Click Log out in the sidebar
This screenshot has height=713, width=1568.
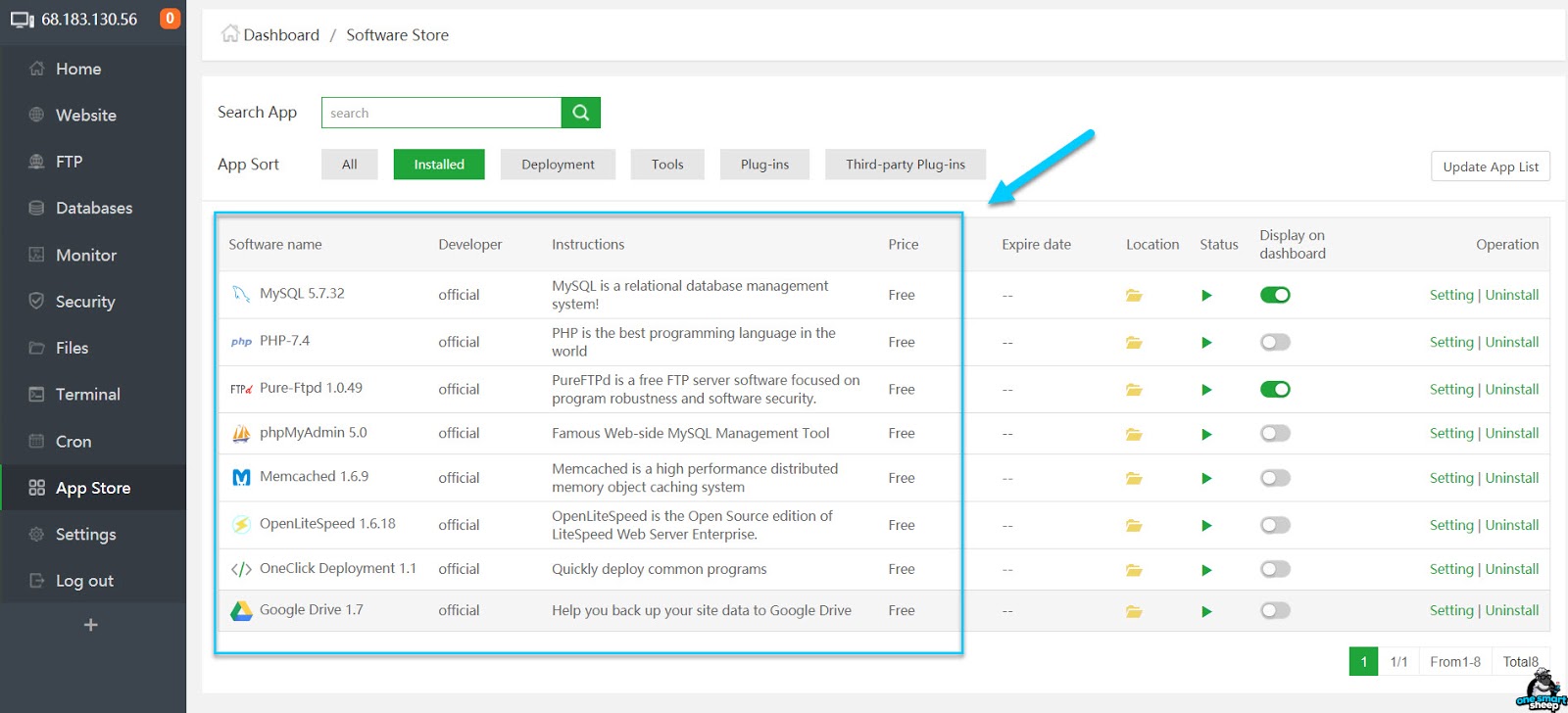[x=84, y=581]
